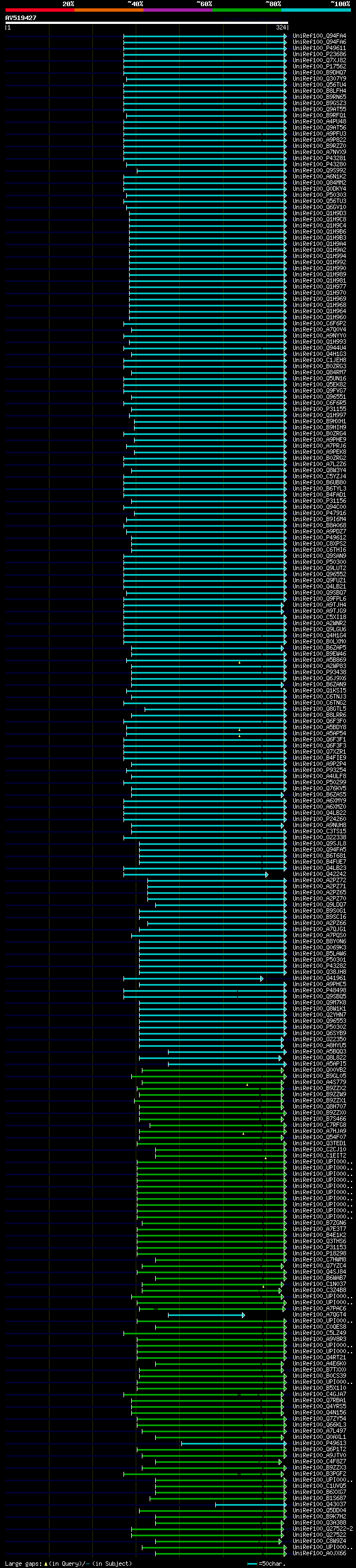Select the UniRef100_P24260 label
The height and width of the screenshot is (1568, 356).
(319, 819)
